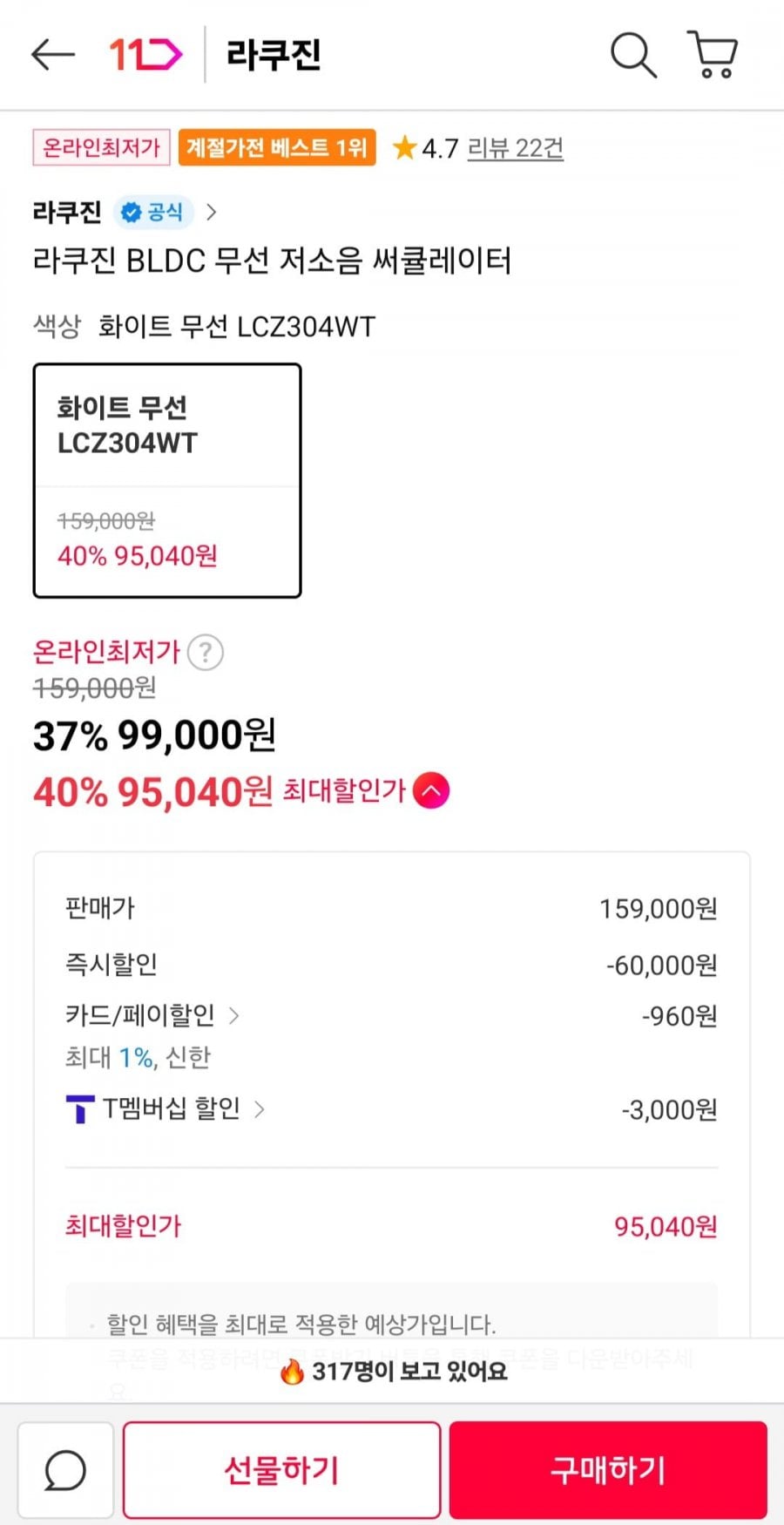Open the 11st home logo
The image size is (784, 1525).
tap(145, 55)
